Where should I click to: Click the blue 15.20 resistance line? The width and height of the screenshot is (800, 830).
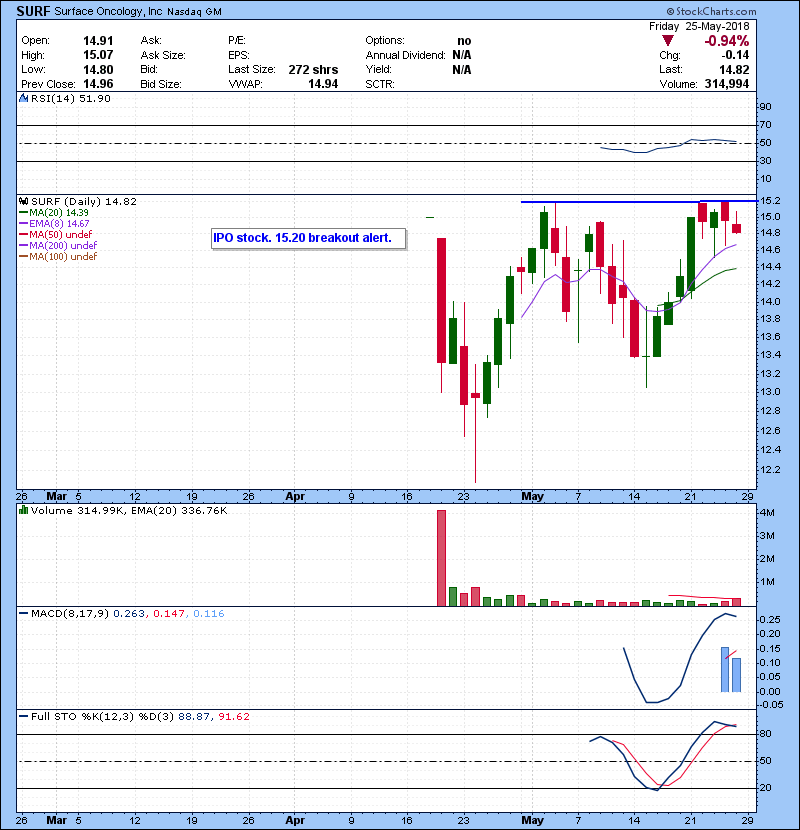coord(640,201)
